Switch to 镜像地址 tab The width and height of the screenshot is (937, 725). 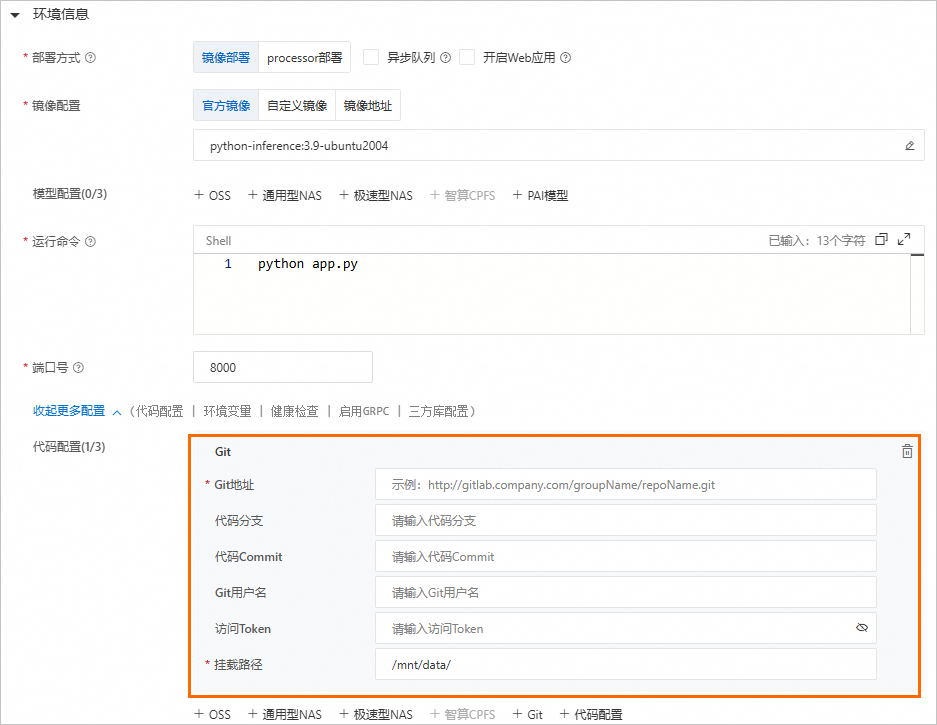[368, 106]
